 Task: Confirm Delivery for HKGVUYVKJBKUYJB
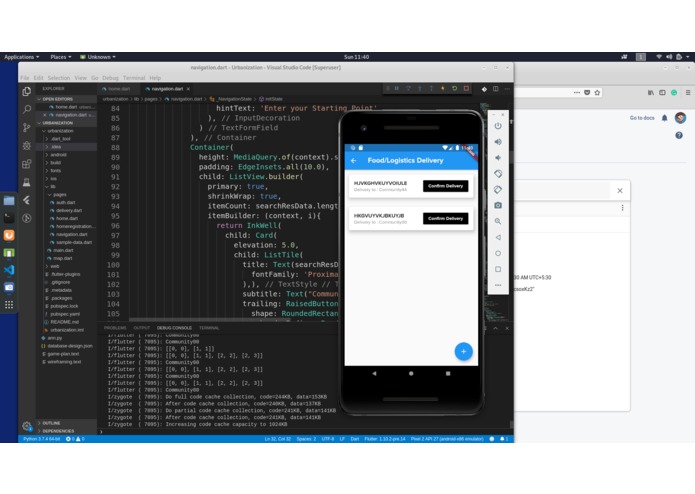(445, 218)
